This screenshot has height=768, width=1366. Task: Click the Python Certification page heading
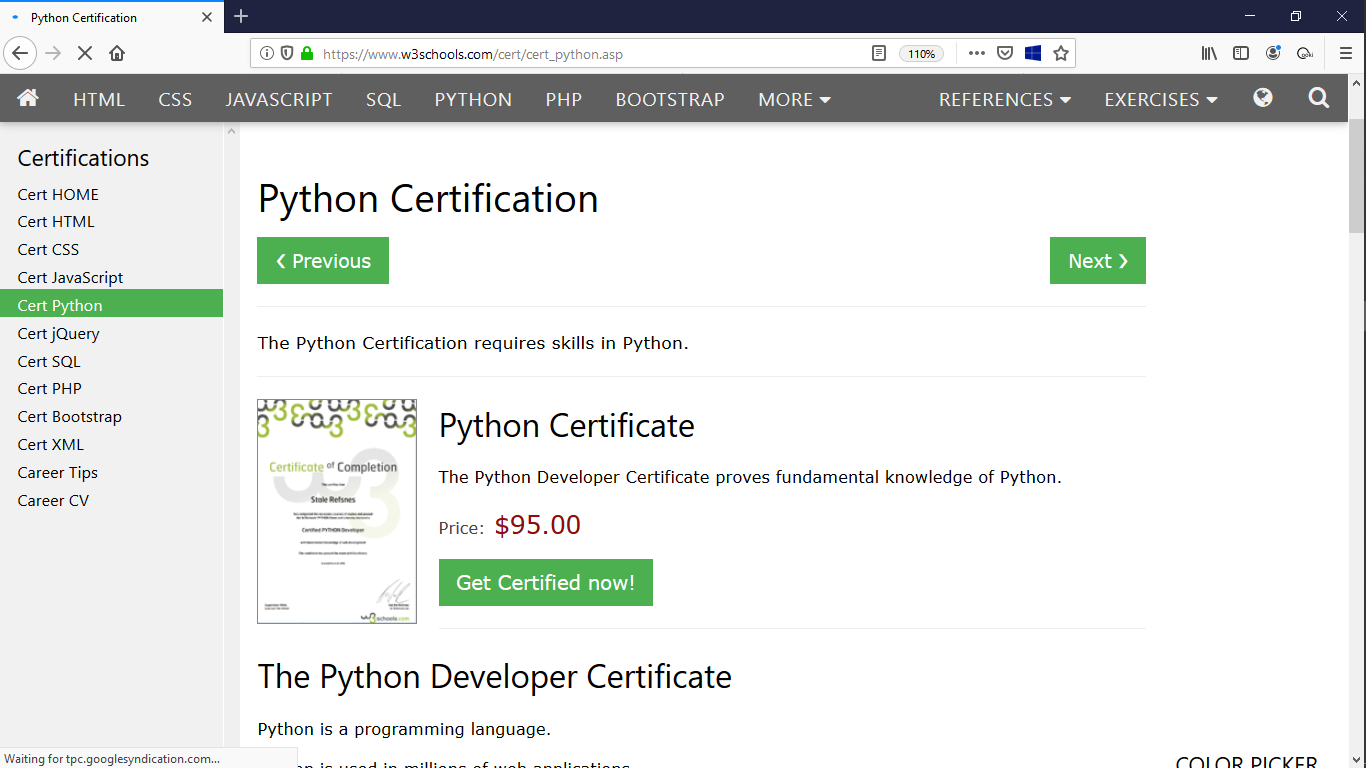428,199
